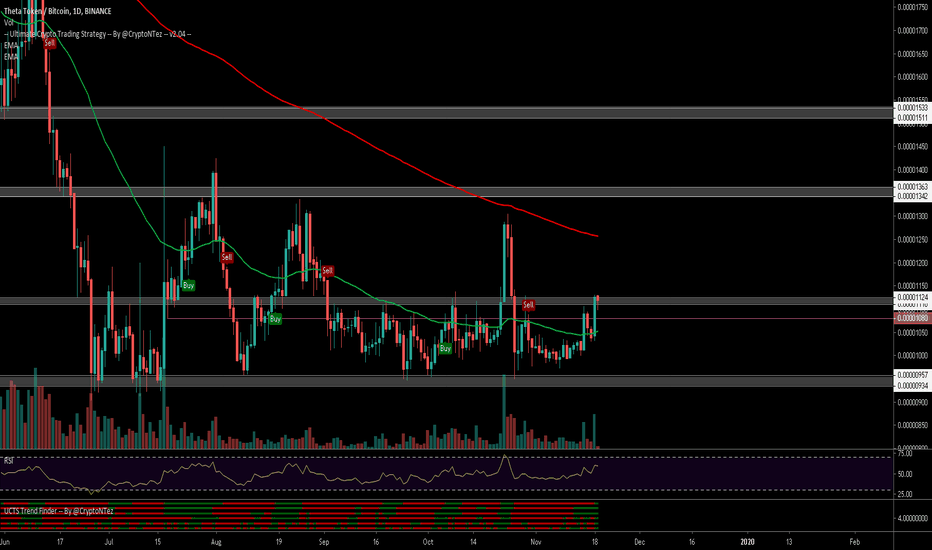Select the red horizontal line at 0.00001080
Viewport: 932px width, 550px height.
point(530,319)
